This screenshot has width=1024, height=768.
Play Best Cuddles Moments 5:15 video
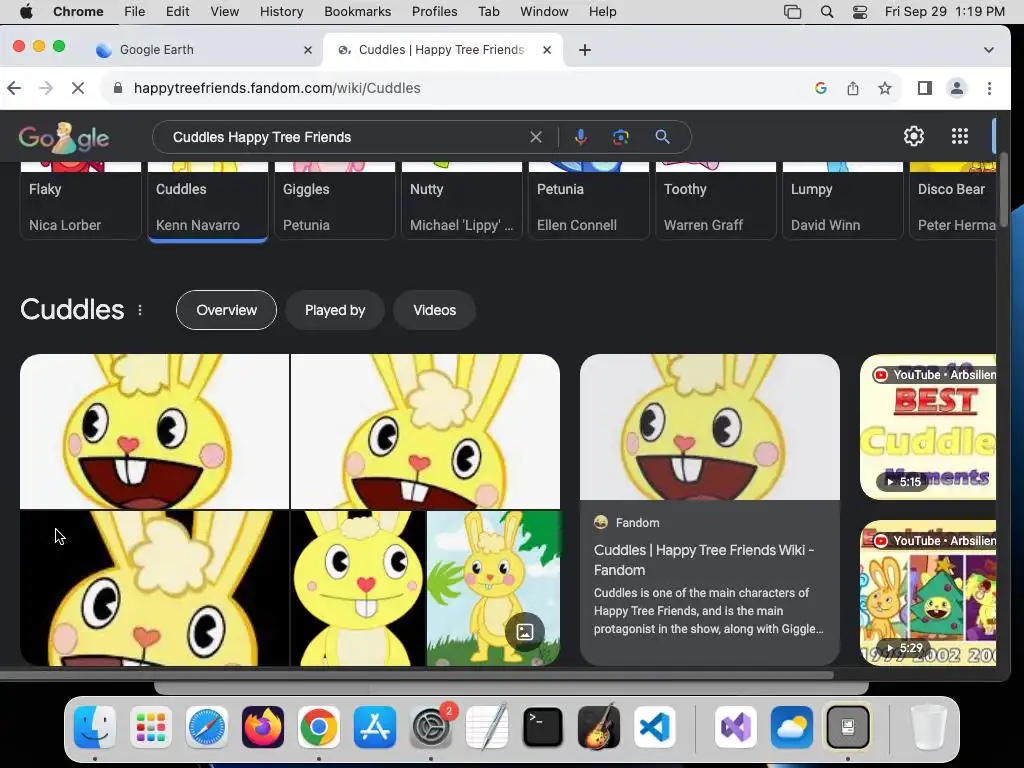tap(928, 427)
